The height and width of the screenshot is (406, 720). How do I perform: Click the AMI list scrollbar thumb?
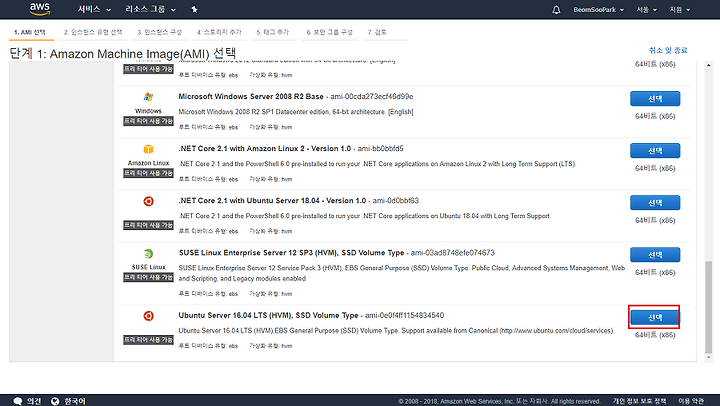(x=709, y=307)
